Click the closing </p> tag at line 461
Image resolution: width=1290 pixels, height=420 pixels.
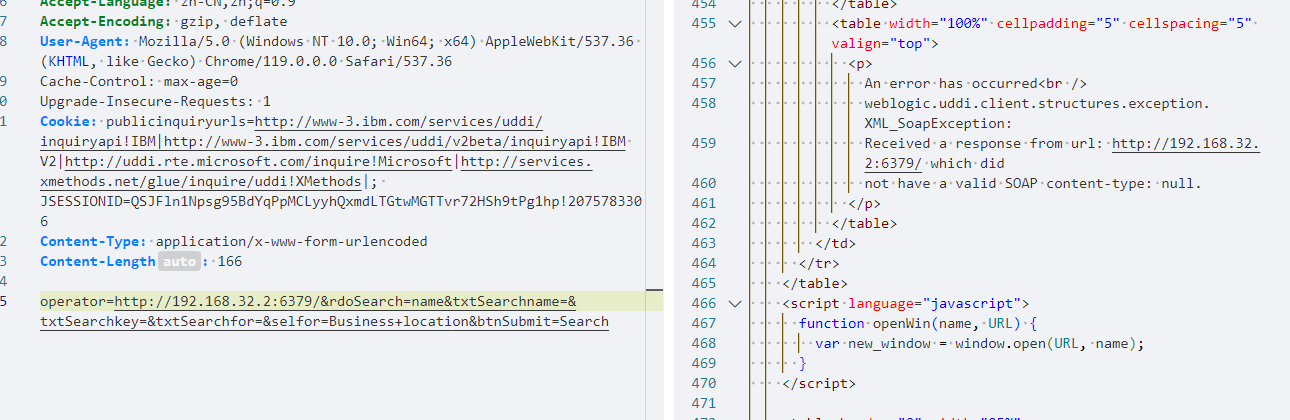[x=864, y=203]
